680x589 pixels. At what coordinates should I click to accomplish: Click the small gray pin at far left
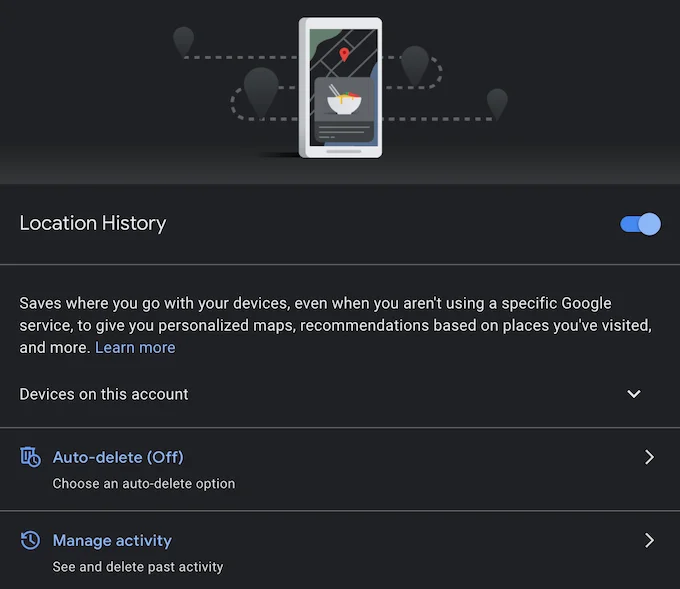pyautogui.click(x=183, y=40)
